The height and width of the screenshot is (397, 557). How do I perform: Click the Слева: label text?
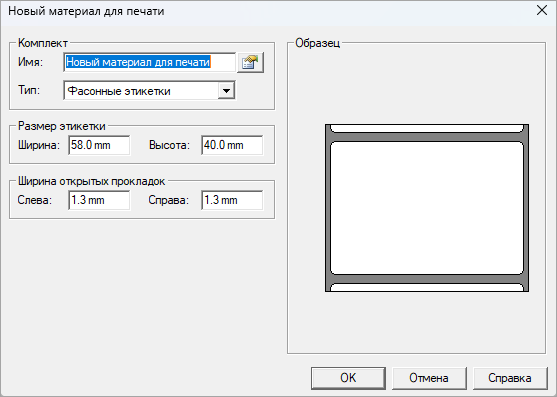click(35, 200)
